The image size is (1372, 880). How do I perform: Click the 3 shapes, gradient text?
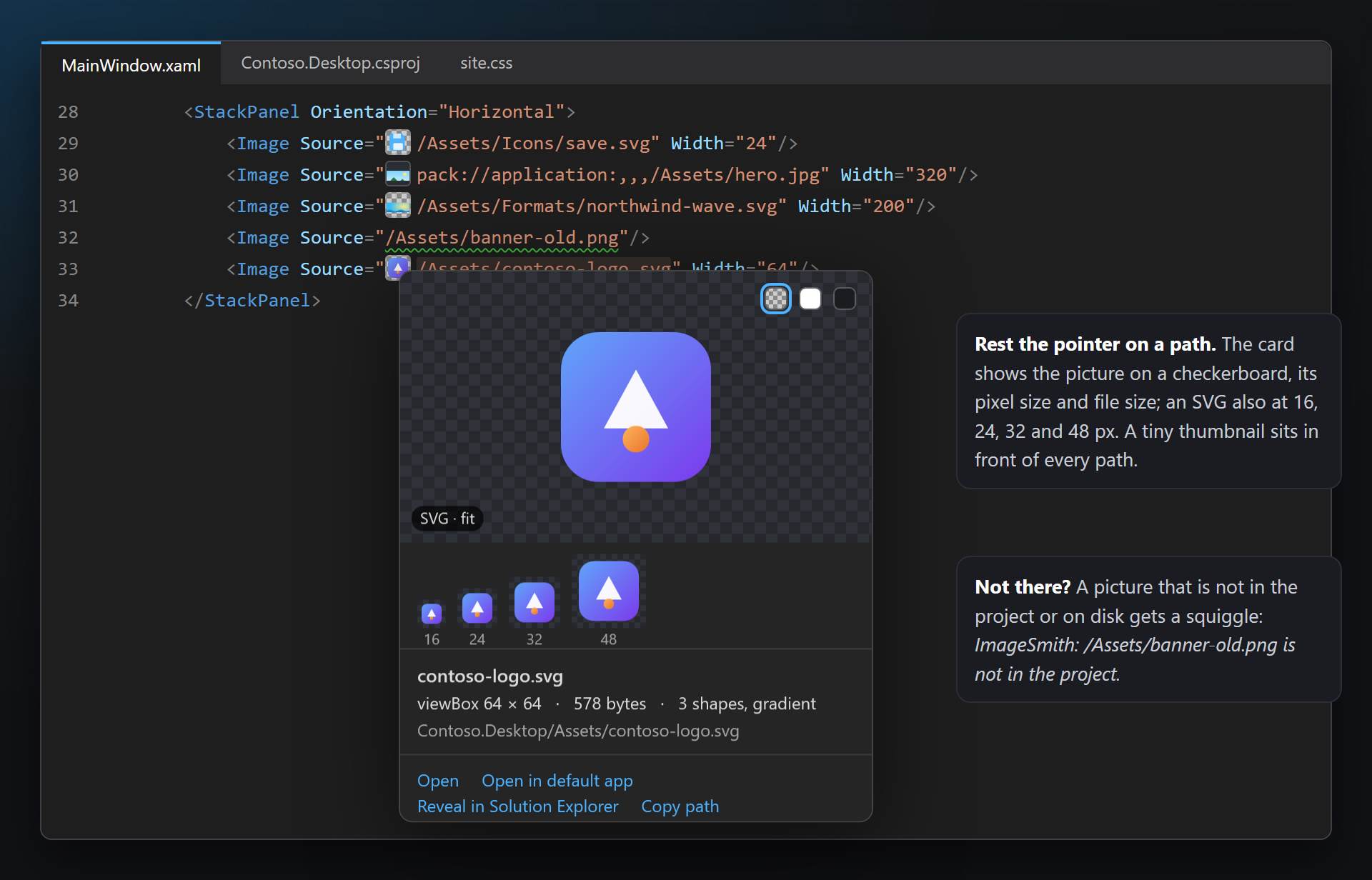747,704
